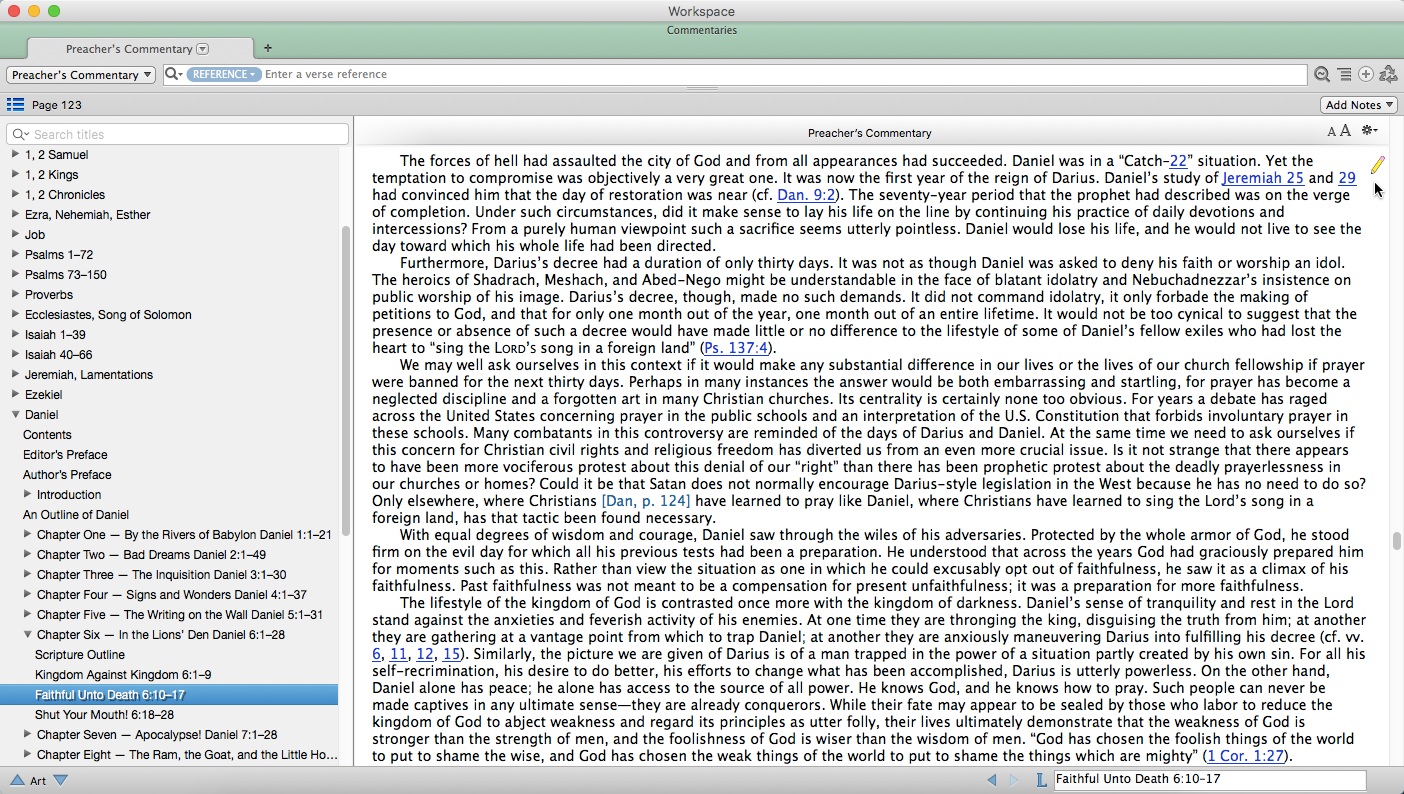
Task: Expand the 1, 2 Samuel tree node
Action: point(15,154)
